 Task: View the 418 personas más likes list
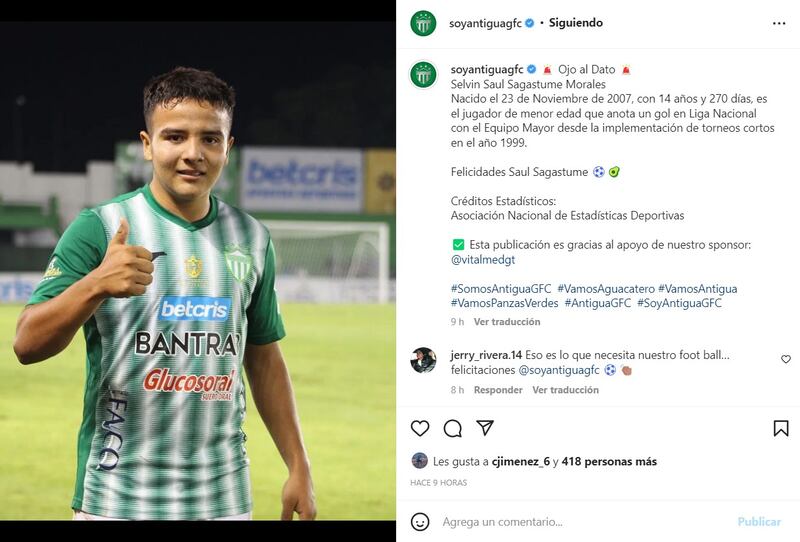click(609, 461)
